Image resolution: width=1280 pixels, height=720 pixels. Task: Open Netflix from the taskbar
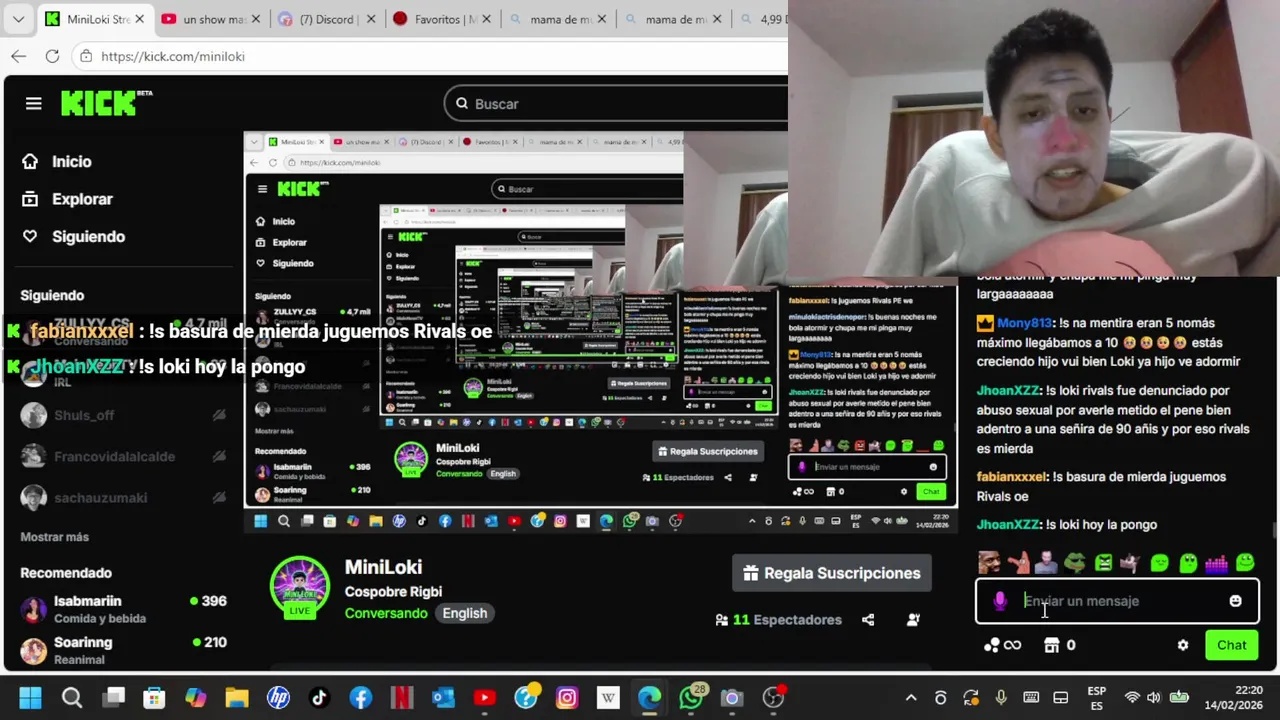coord(402,698)
